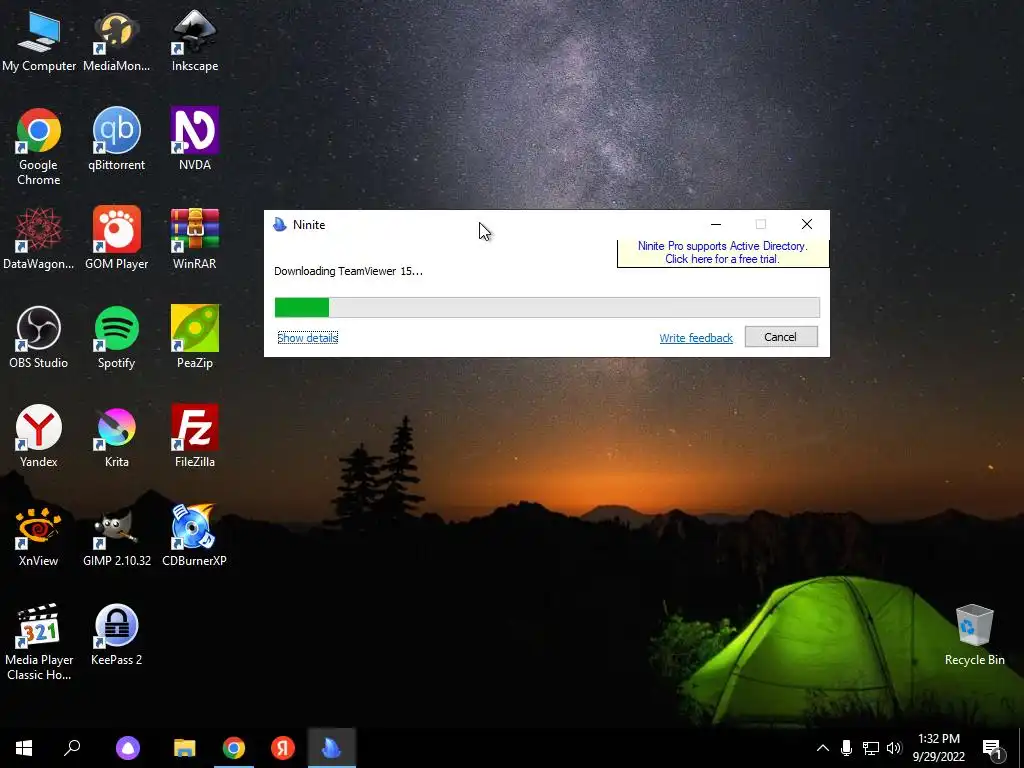Open the Windows Start menu
This screenshot has width=1024, height=768.
pos(24,748)
